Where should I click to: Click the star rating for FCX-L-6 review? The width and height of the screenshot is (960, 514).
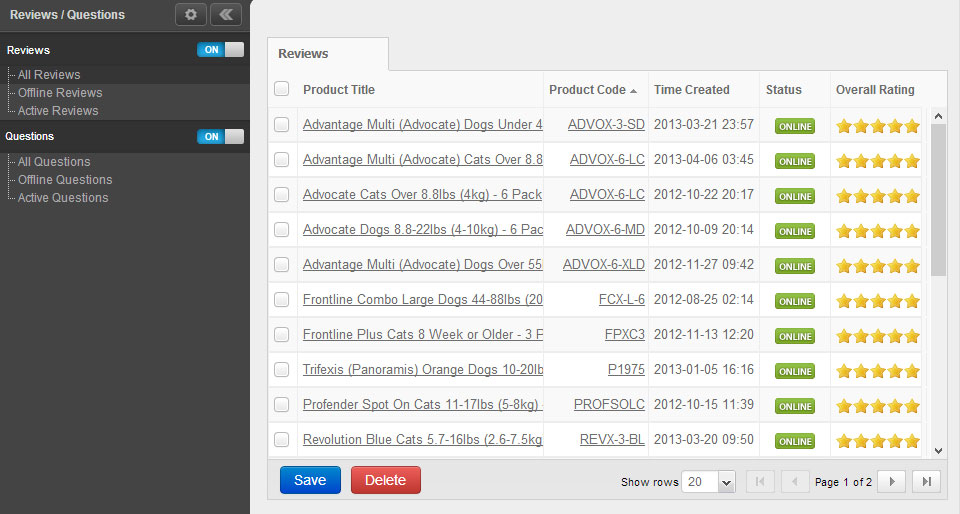point(878,301)
